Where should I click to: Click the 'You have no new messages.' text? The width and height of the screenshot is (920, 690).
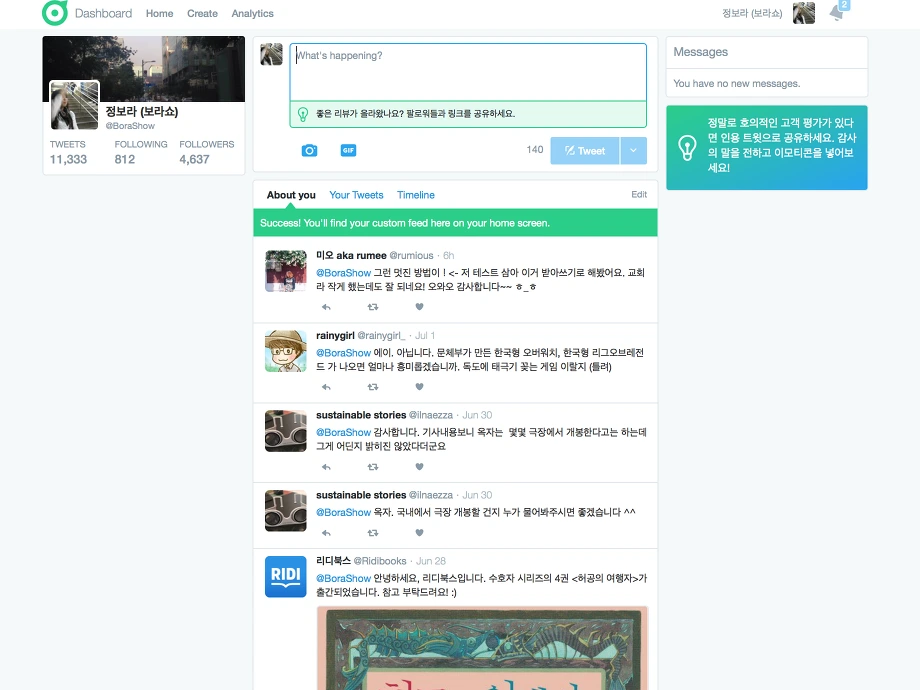pos(737,83)
